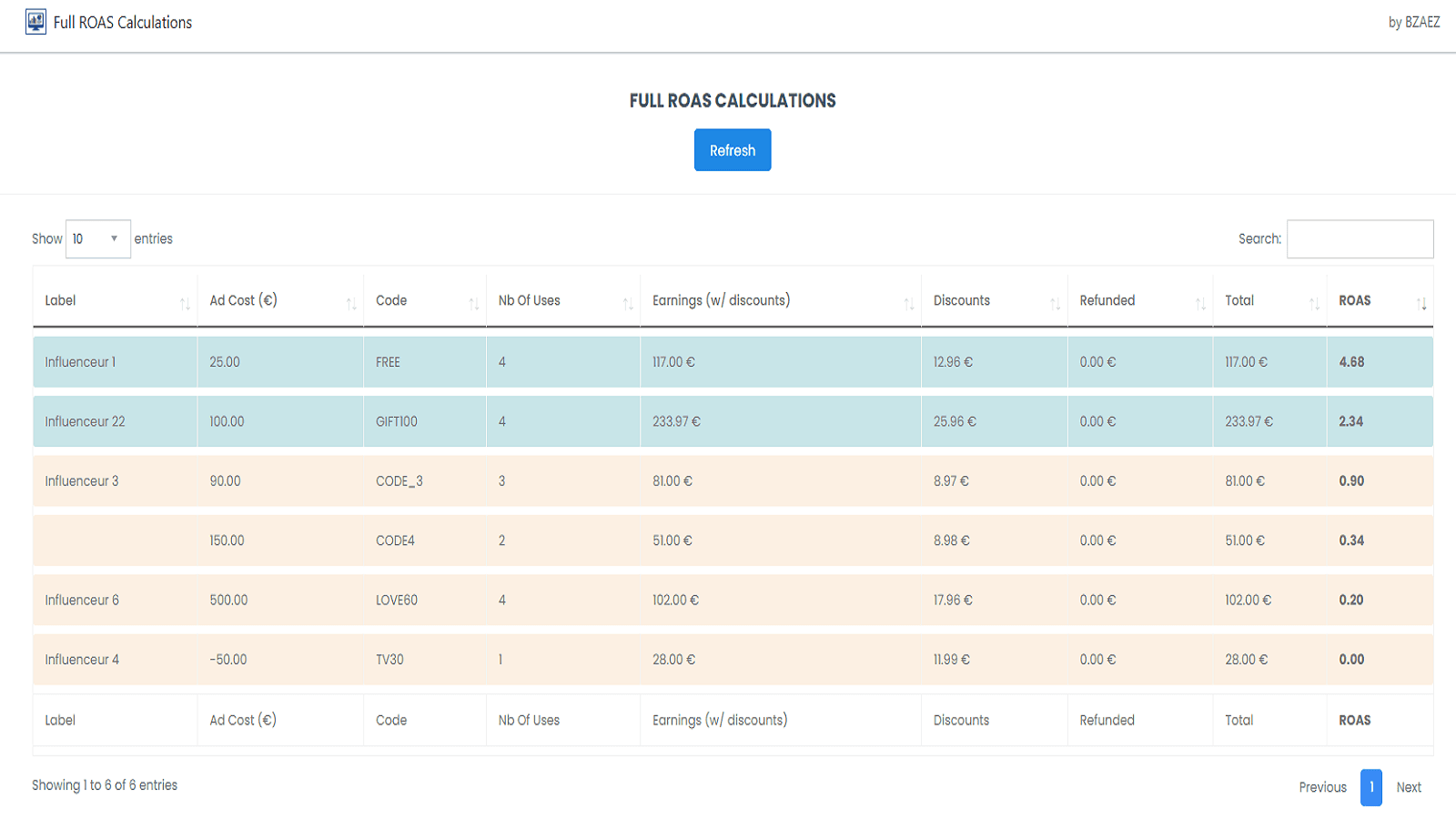Sort by ROAS column sort icon
Screen dimensions: 1456x819
[x=1421, y=303]
